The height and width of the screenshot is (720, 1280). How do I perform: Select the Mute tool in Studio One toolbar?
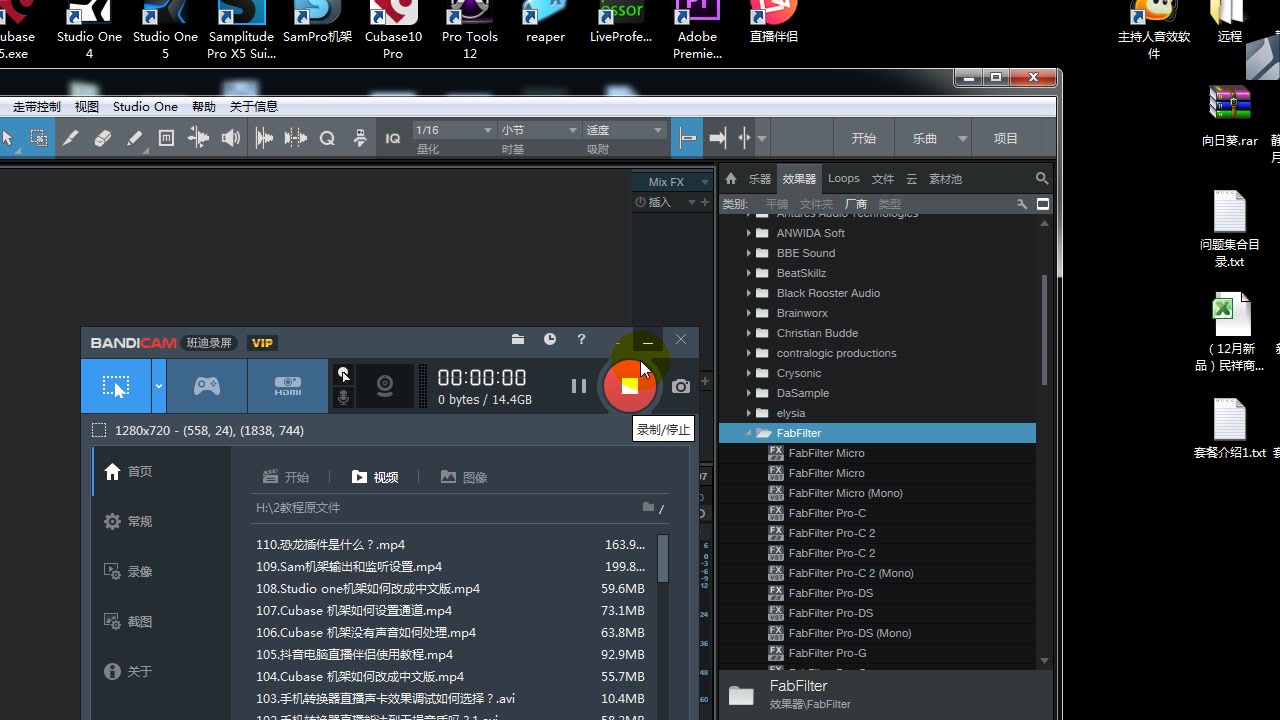point(166,139)
